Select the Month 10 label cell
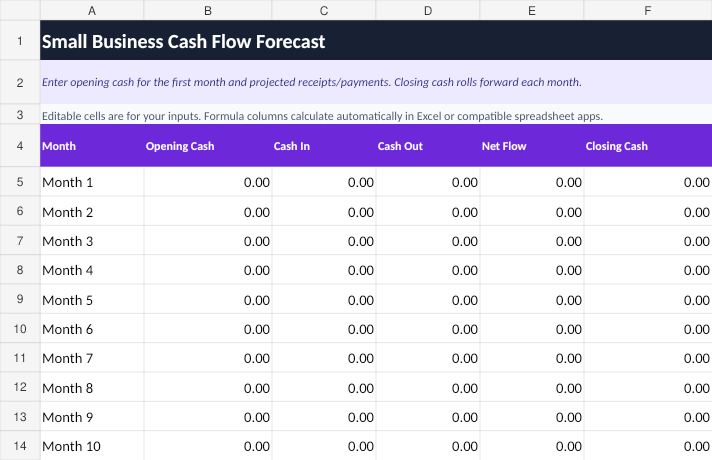Screen dimensions: 712x460 92,446
